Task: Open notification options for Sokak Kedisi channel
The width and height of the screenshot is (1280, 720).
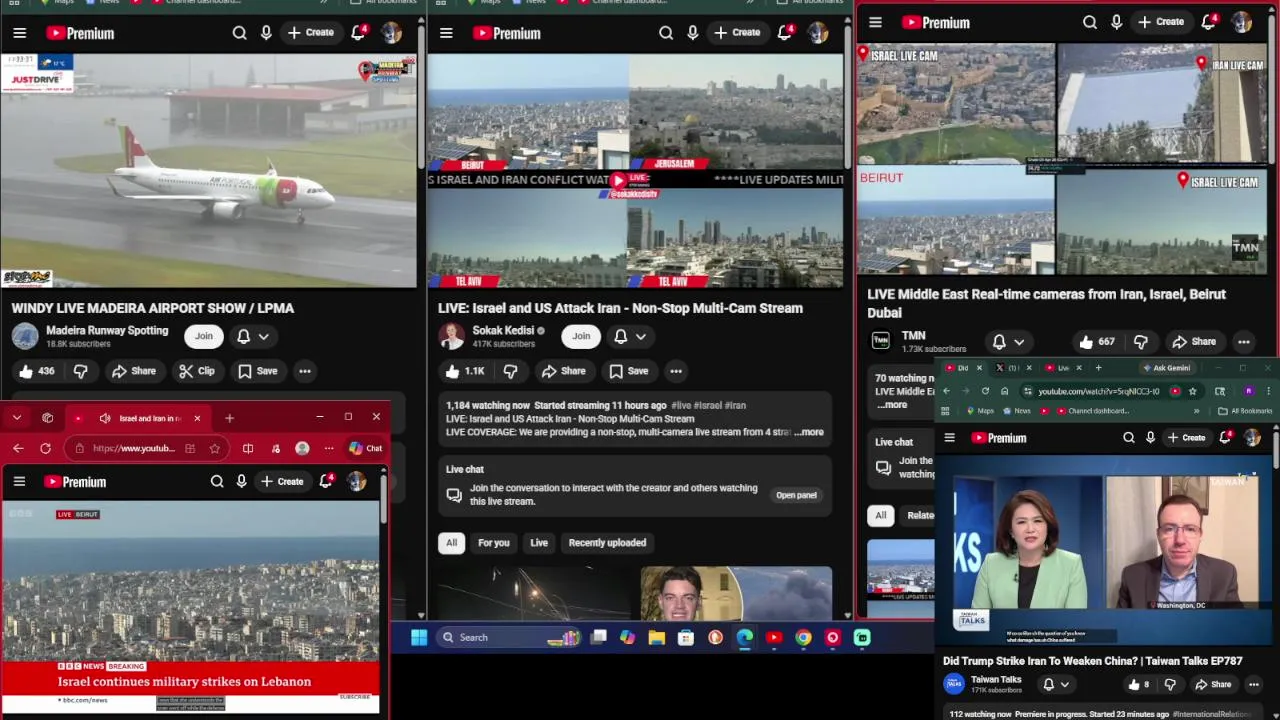Action: pyautogui.click(x=629, y=336)
